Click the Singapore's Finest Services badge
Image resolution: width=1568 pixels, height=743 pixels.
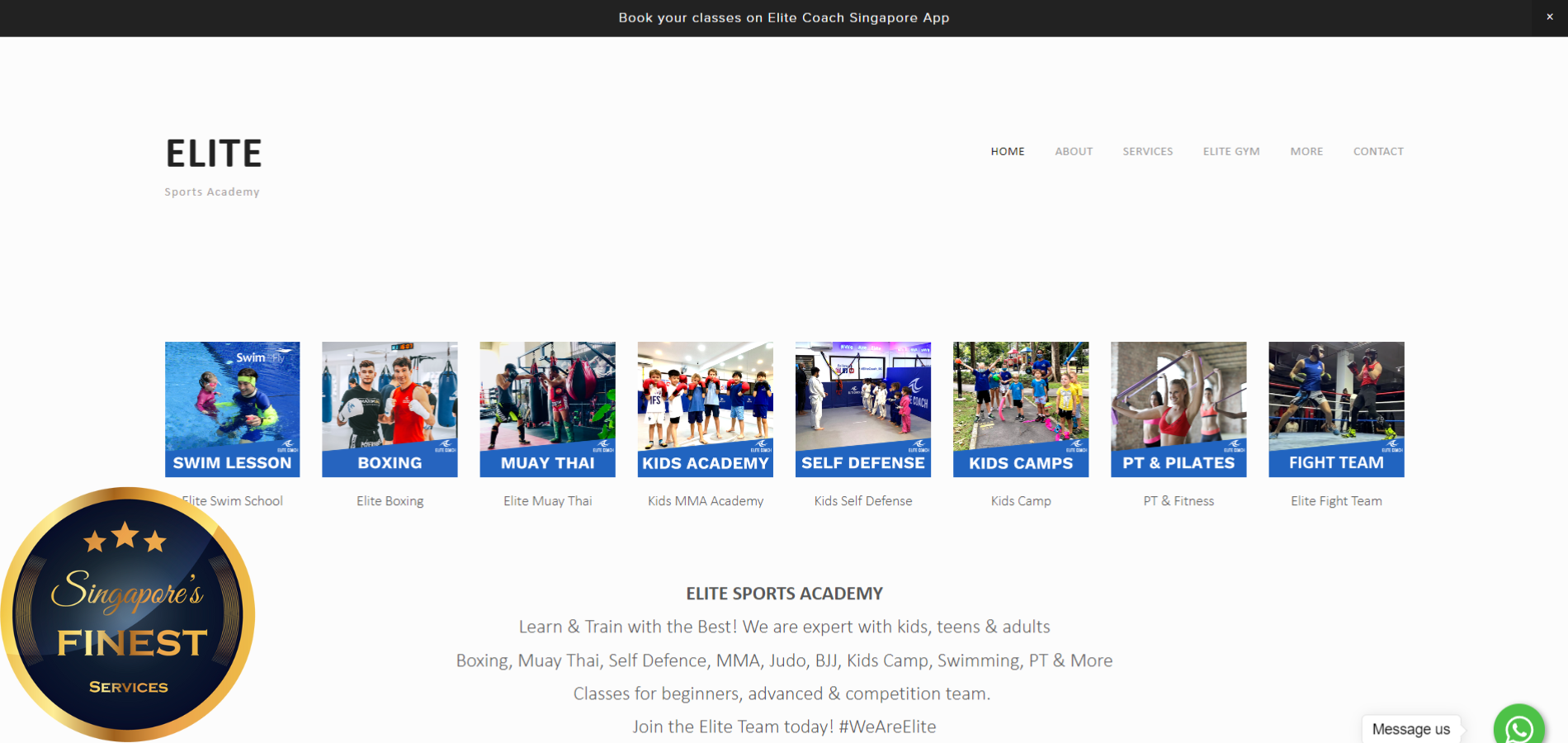[128, 614]
